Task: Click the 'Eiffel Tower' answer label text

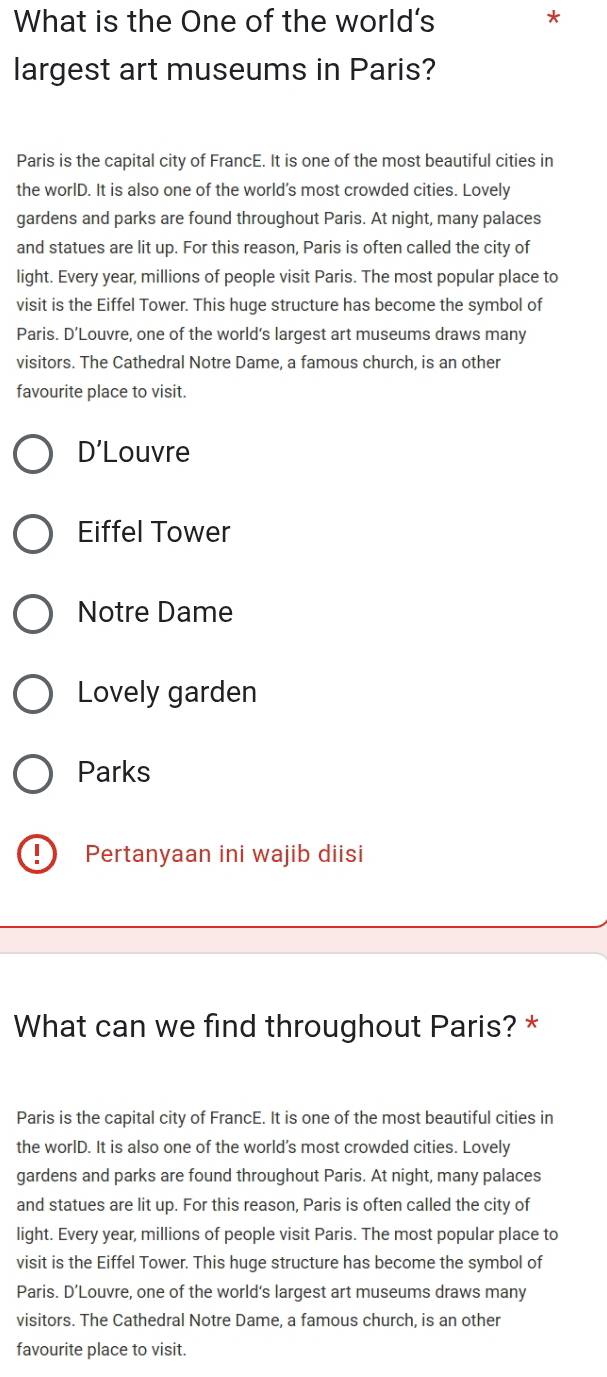Action: [154, 533]
